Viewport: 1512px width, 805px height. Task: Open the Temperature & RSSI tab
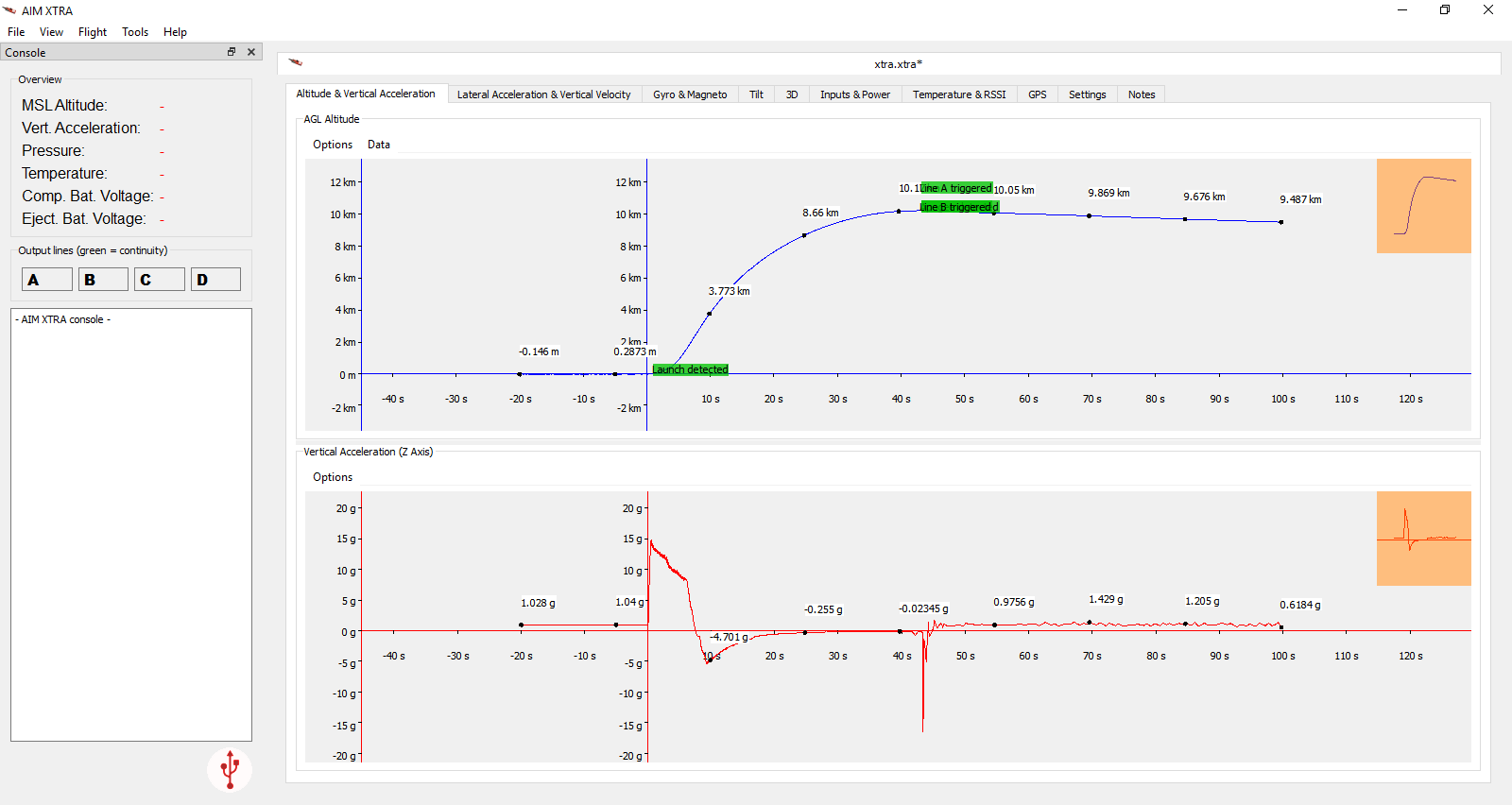[959, 94]
